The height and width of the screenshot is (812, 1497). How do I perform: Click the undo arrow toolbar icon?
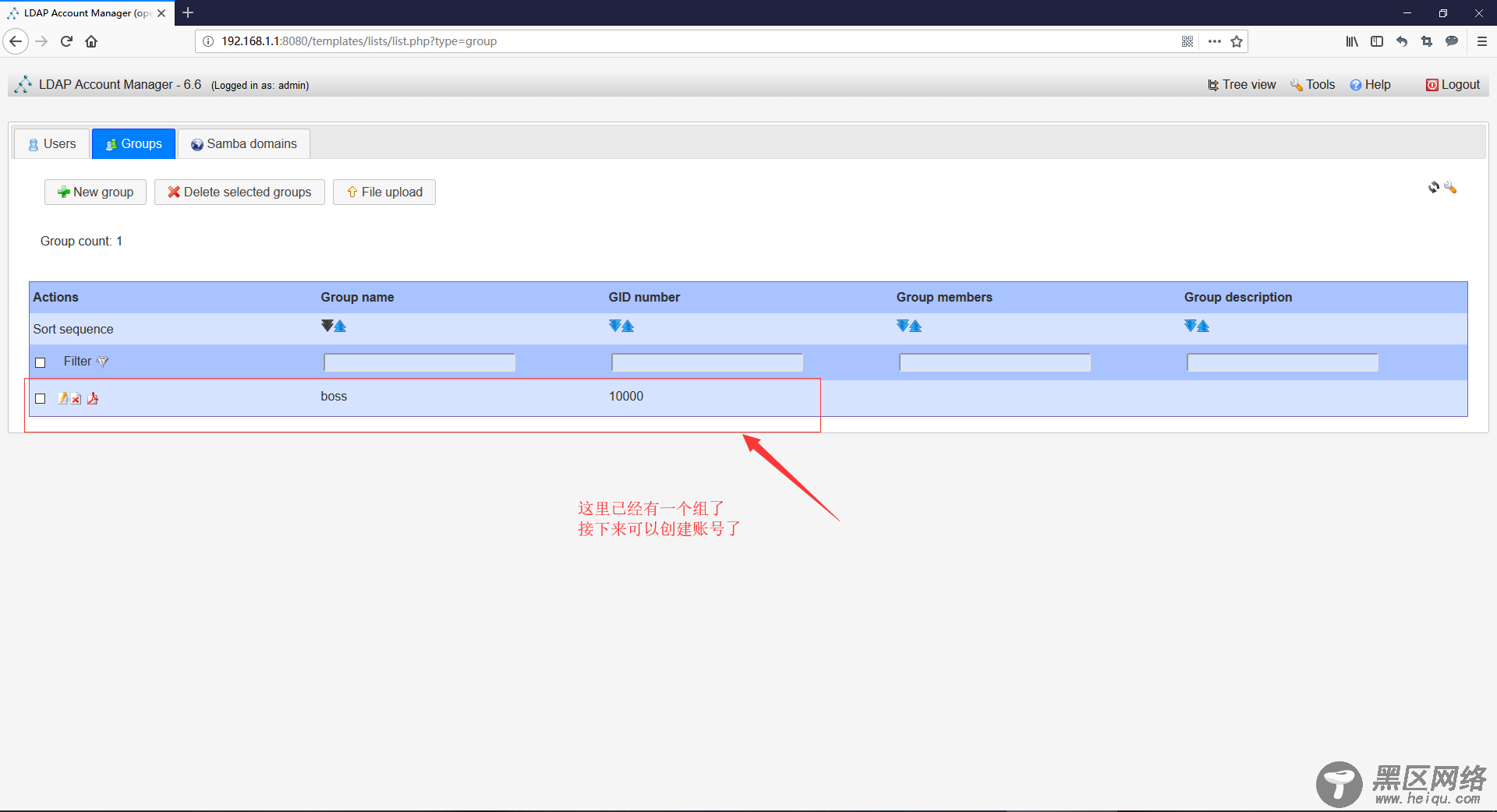click(1402, 41)
